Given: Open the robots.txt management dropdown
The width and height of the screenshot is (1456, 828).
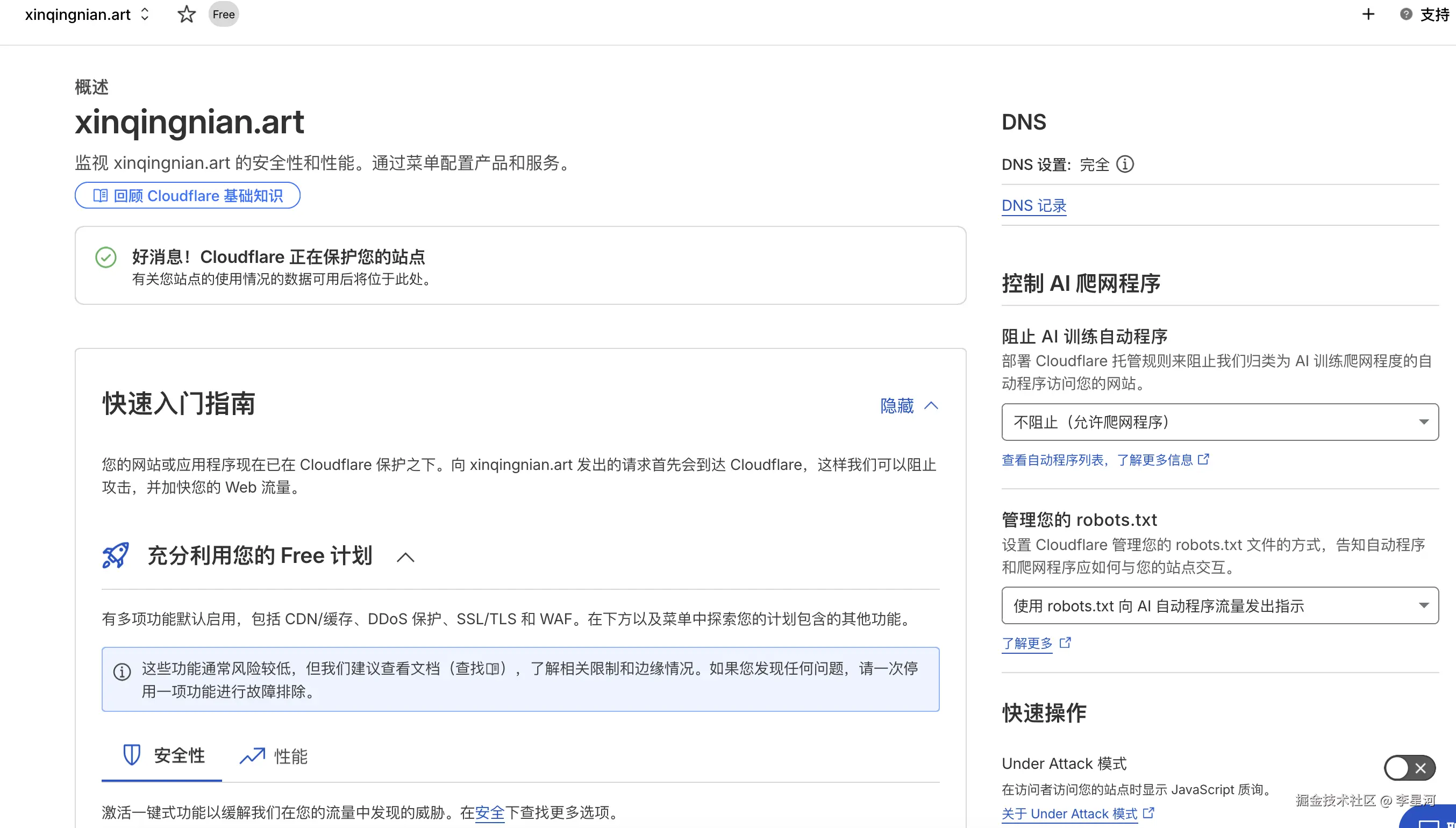Looking at the screenshot, I should tap(1219, 605).
